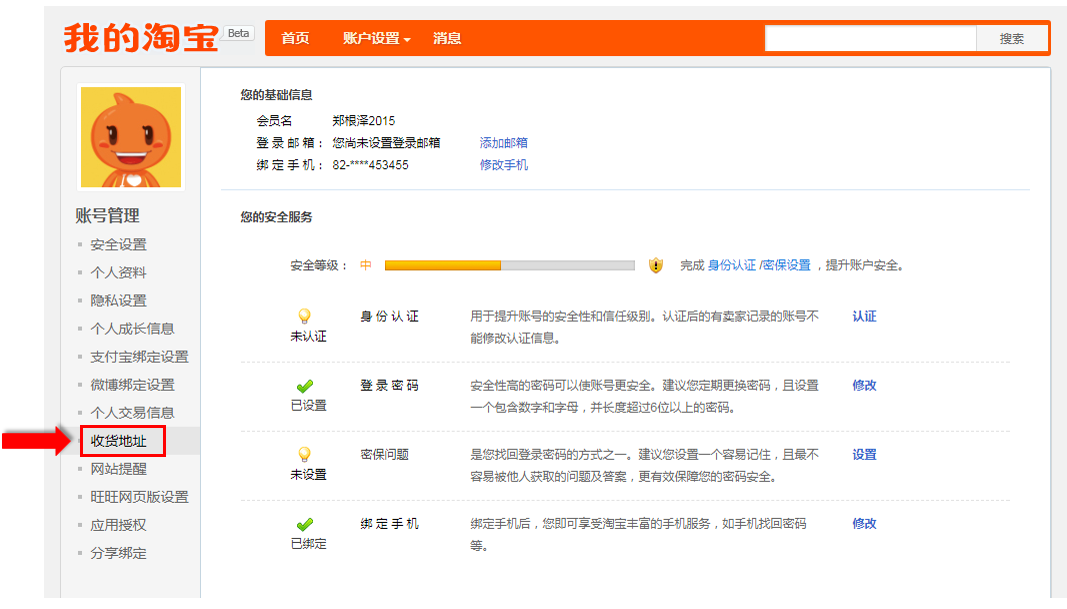Click the orange mascot avatar image
The image size is (1067, 609).
(x=131, y=137)
